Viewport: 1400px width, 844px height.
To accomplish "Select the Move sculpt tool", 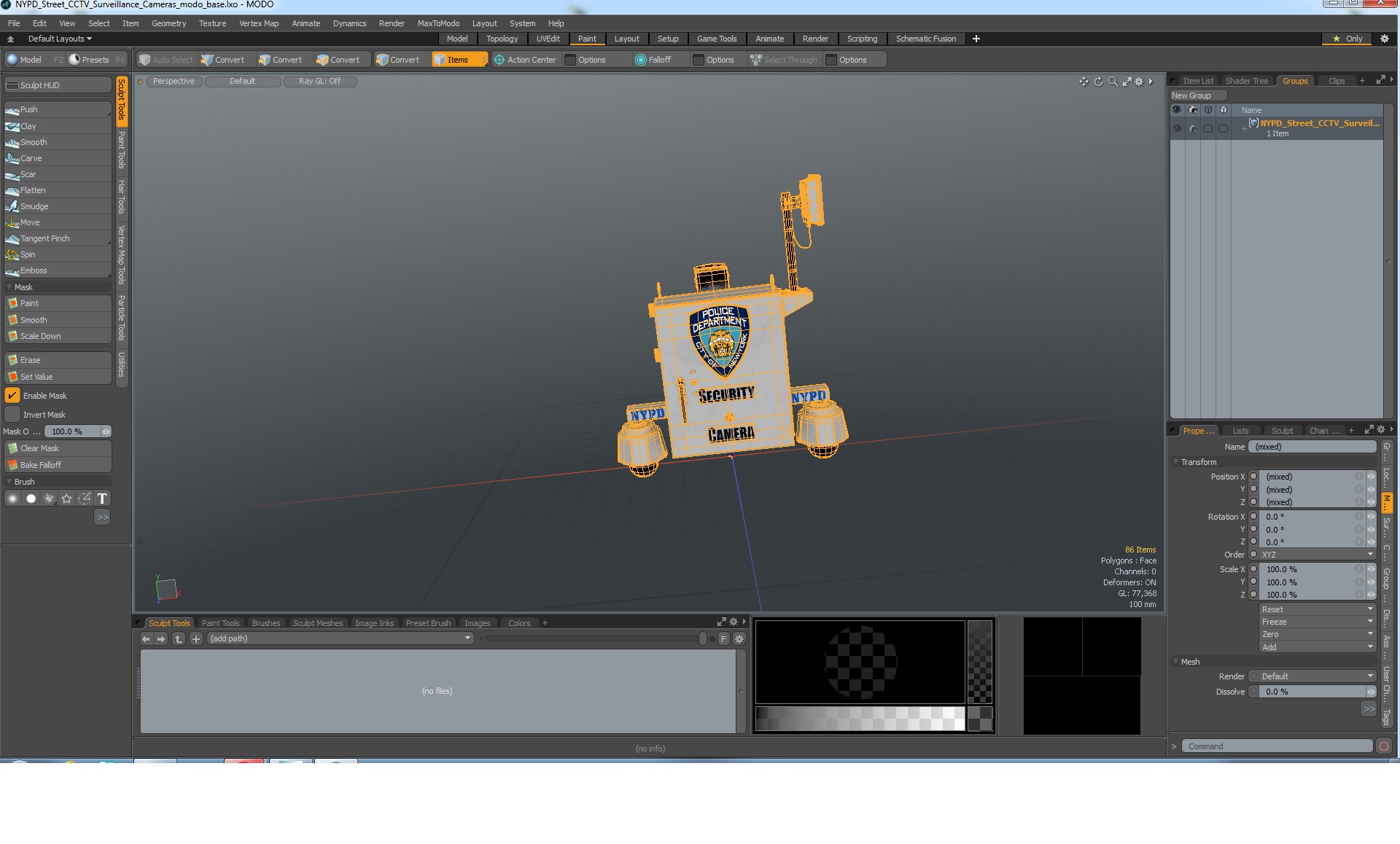I will pos(58,222).
